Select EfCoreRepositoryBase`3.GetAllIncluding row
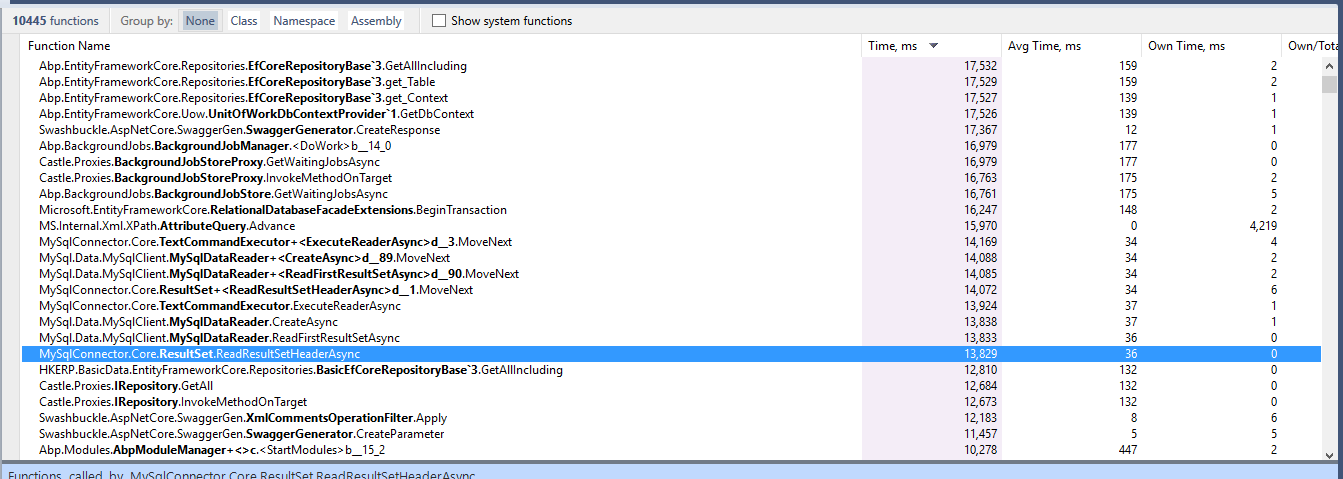The image size is (1343, 479). pyautogui.click(x=671, y=66)
